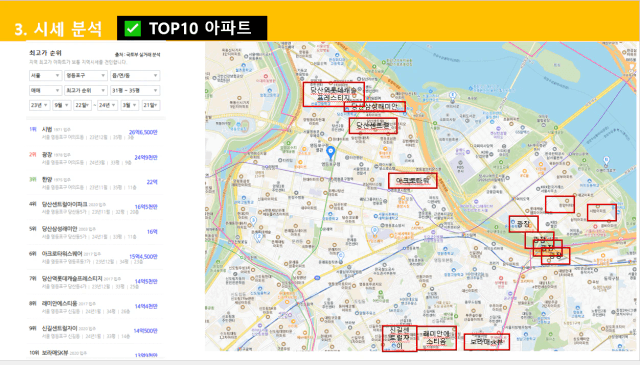The height and width of the screenshot is (365, 640).
Task: Open the 3월 end month dropdown
Action: point(129,105)
